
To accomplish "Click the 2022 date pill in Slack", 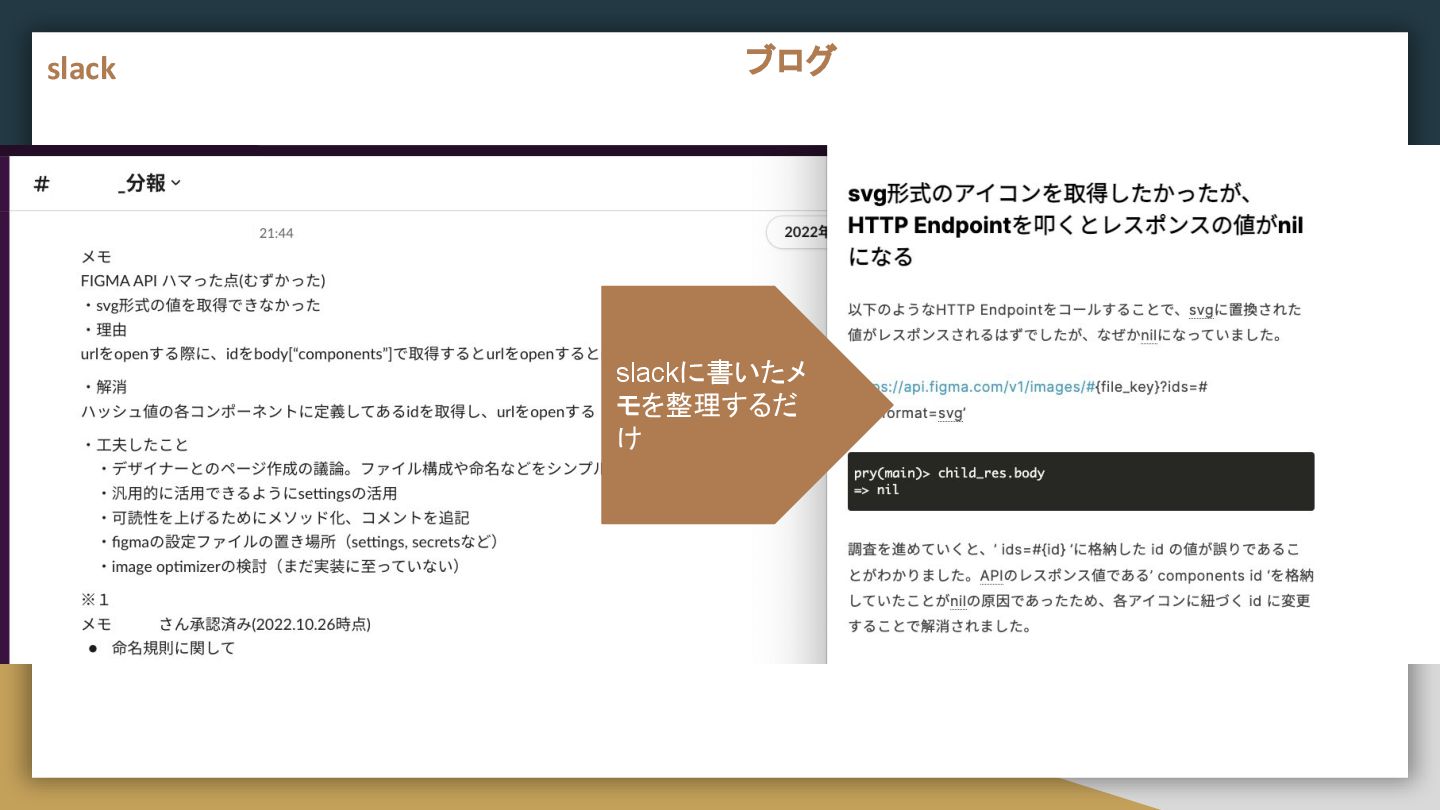I will (x=797, y=232).
